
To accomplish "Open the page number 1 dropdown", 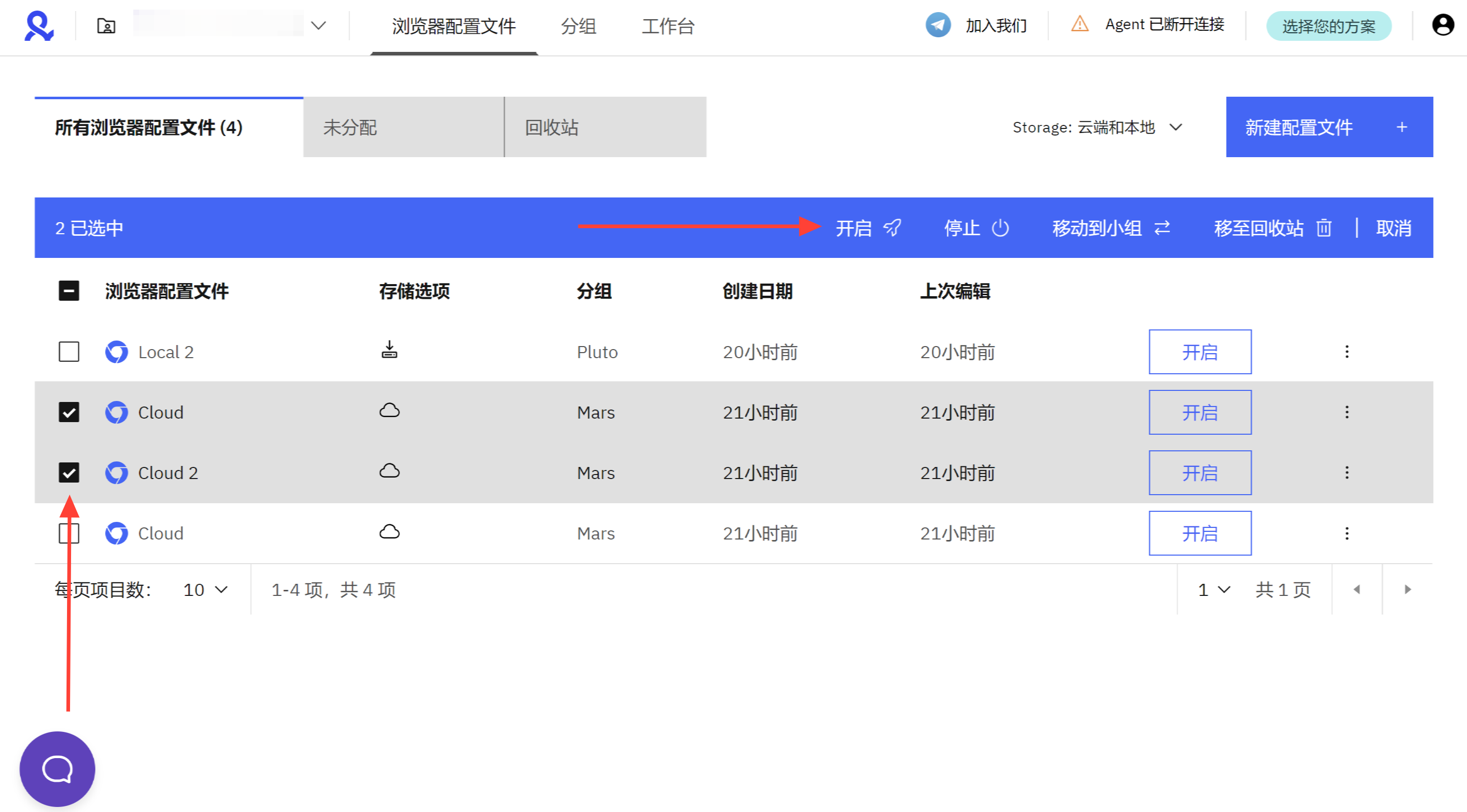I will click(1214, 589).
